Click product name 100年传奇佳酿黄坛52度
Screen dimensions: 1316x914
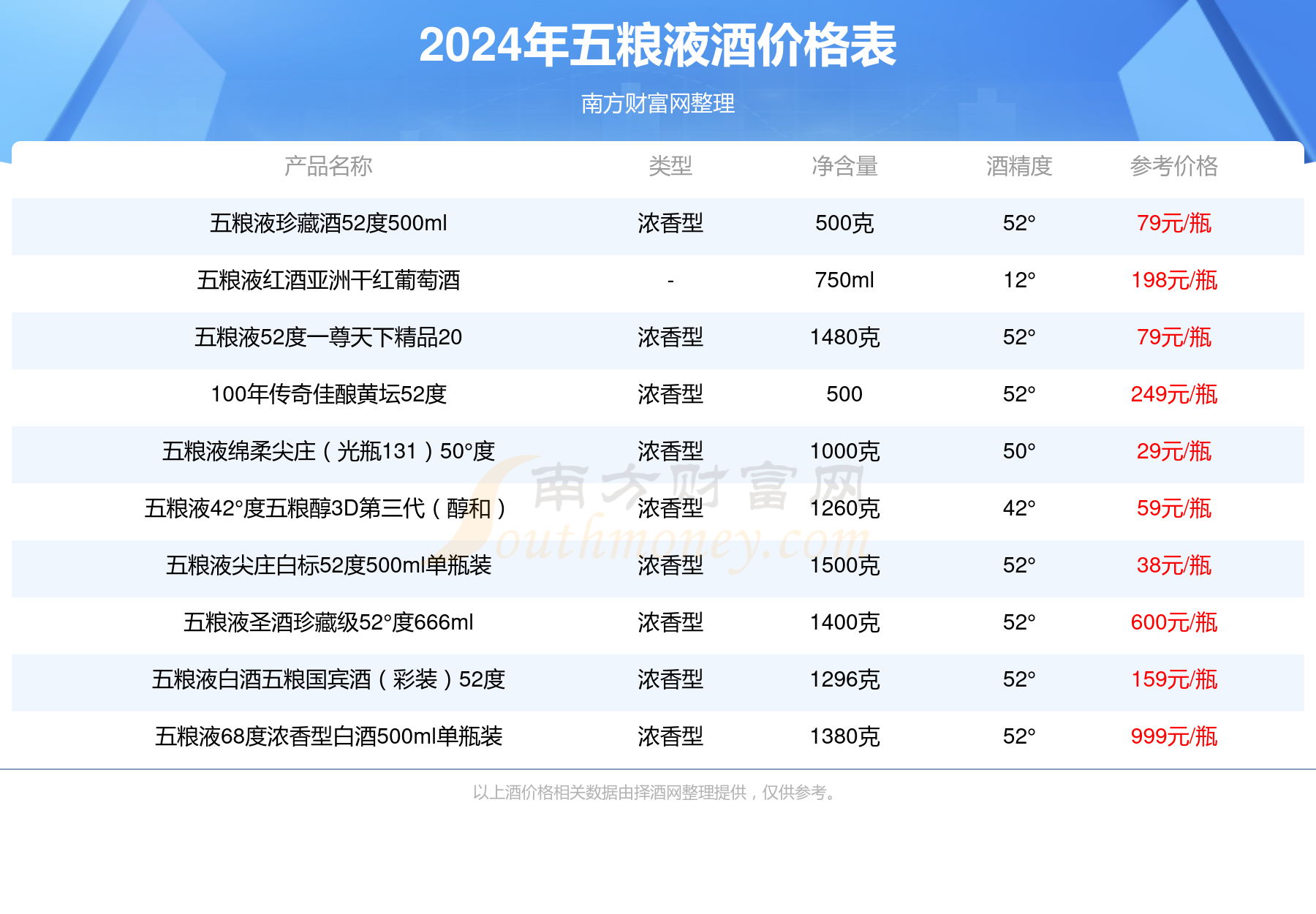pyautogui.click(x=328, y=394)
